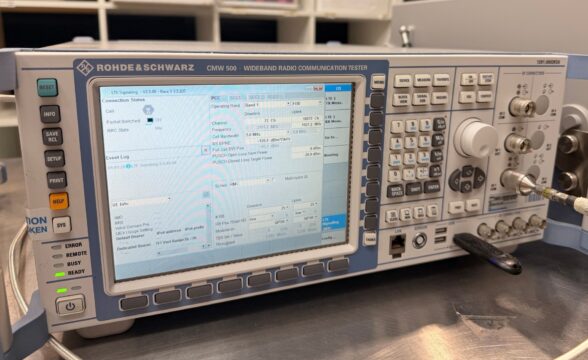
Task: Tap the dark M/µ unit key
Action: 438,140
